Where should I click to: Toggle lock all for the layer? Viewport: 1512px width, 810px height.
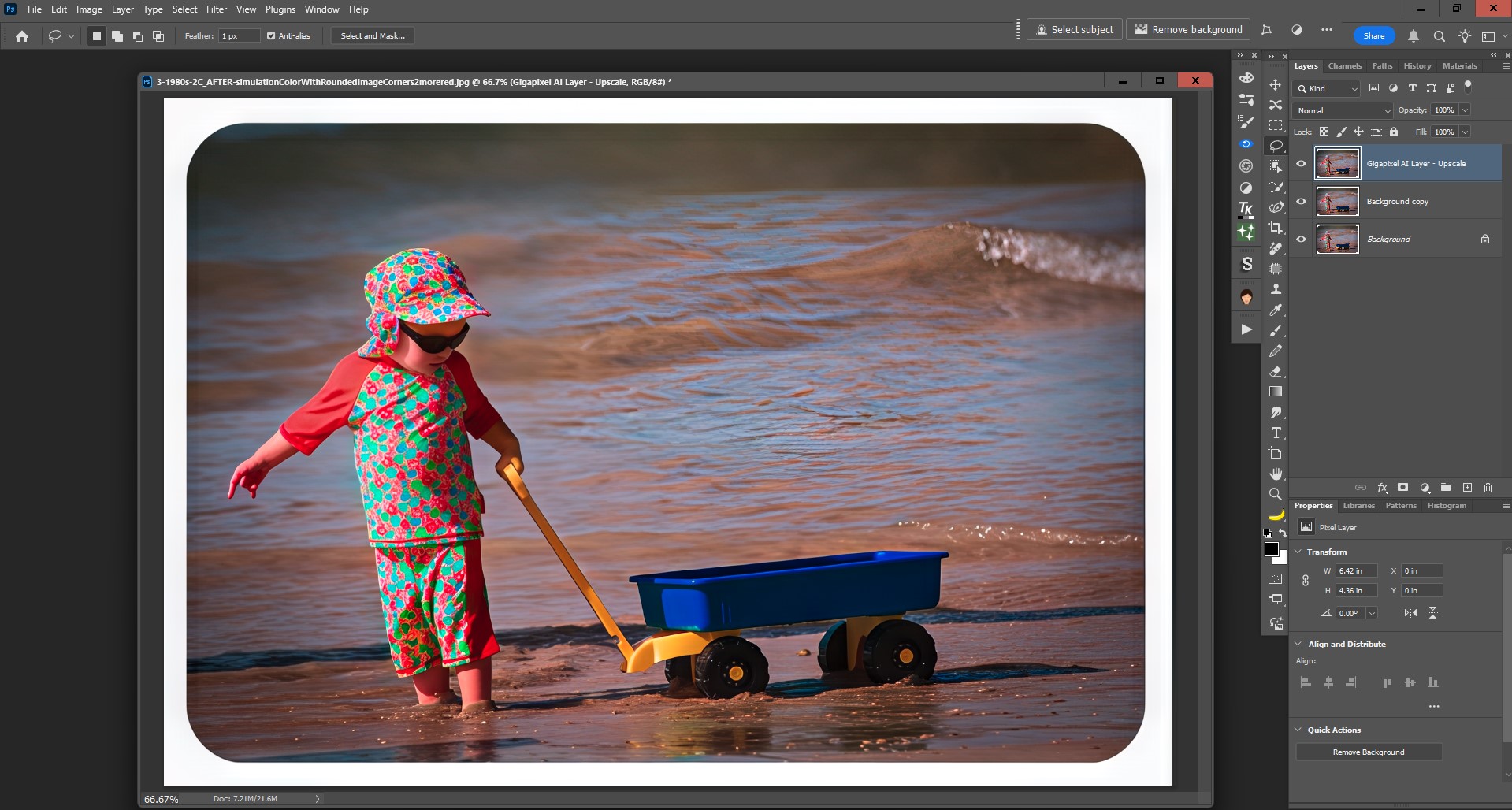[1394, 132]
